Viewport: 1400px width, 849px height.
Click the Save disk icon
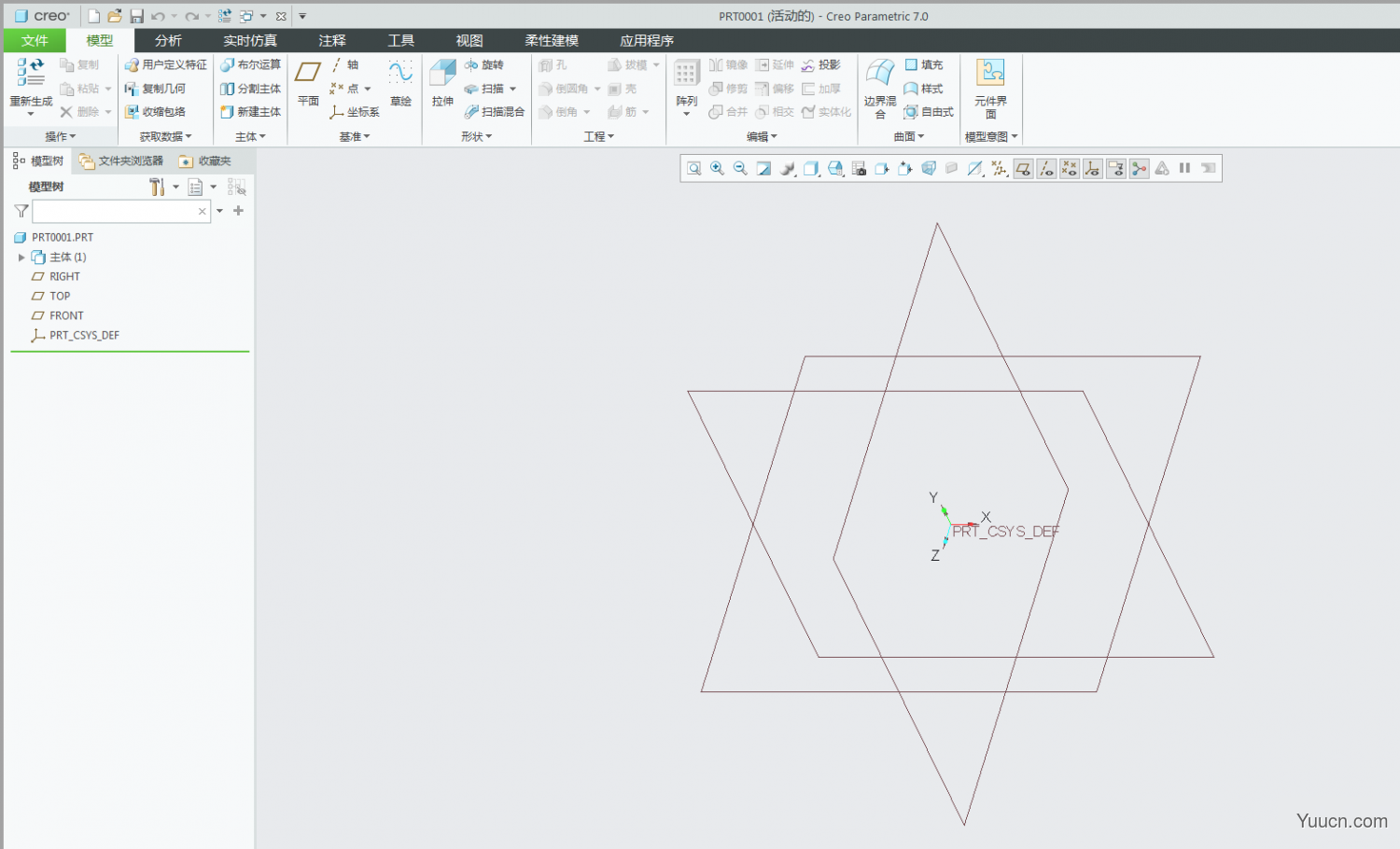click(136, 16)
